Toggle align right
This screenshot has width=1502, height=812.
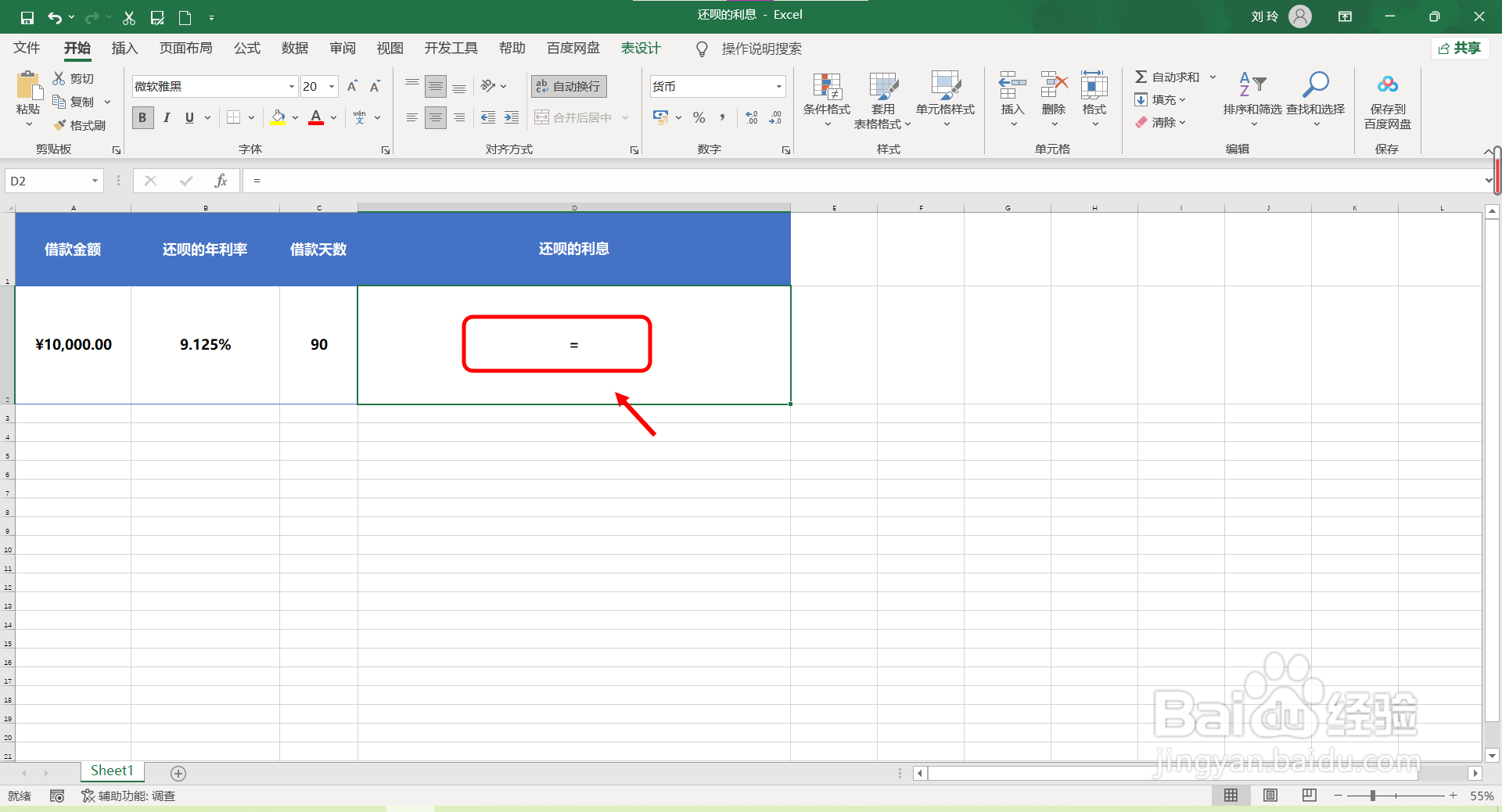tap(459, 117)
